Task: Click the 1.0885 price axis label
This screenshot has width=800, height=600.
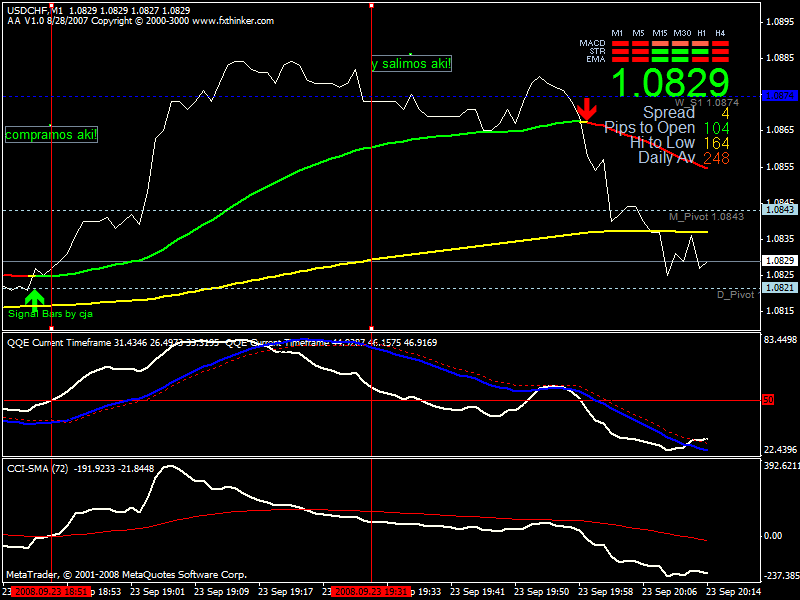Action: 780,58
